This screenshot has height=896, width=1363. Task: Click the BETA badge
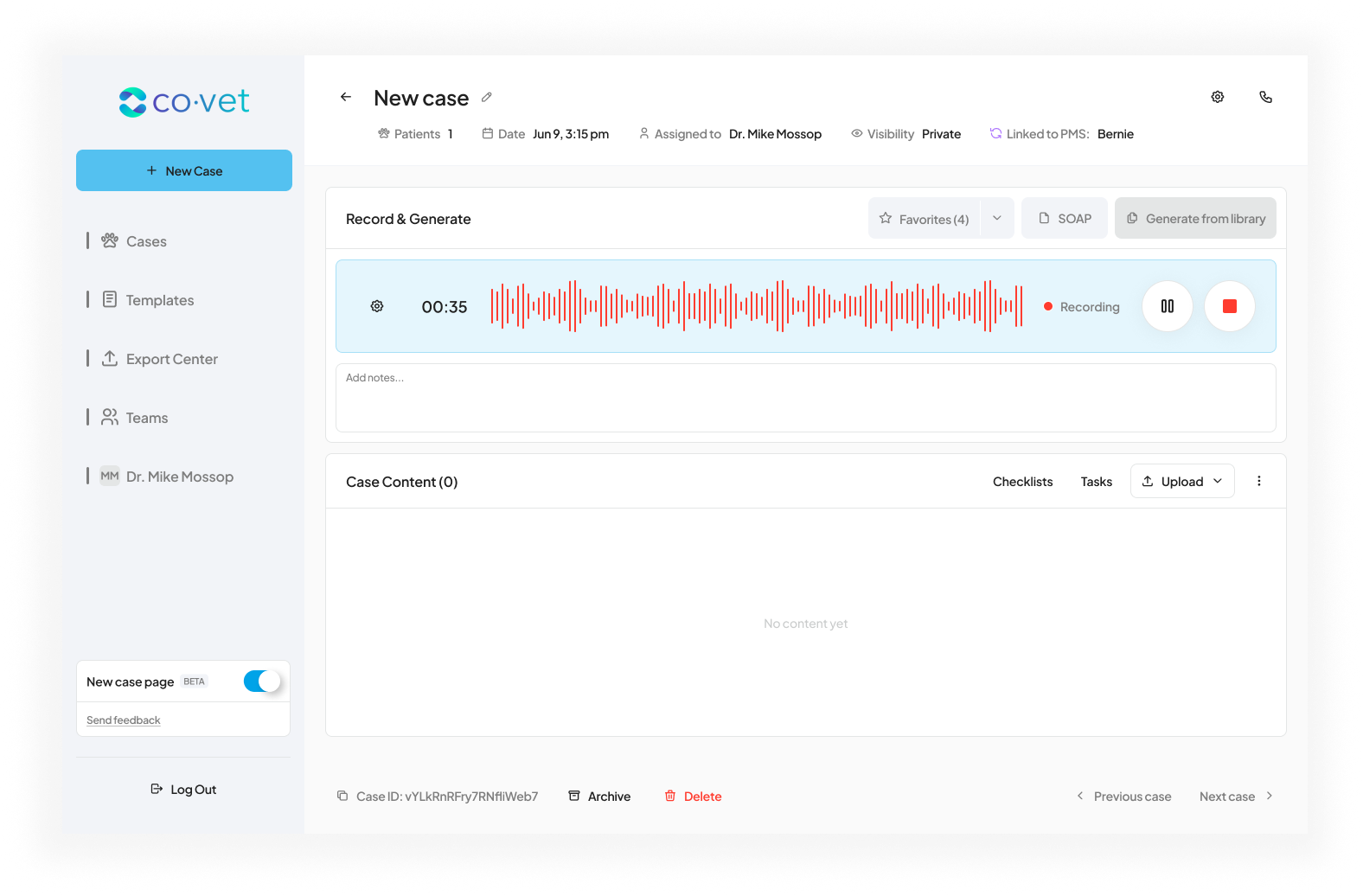[x=195, y=682]
